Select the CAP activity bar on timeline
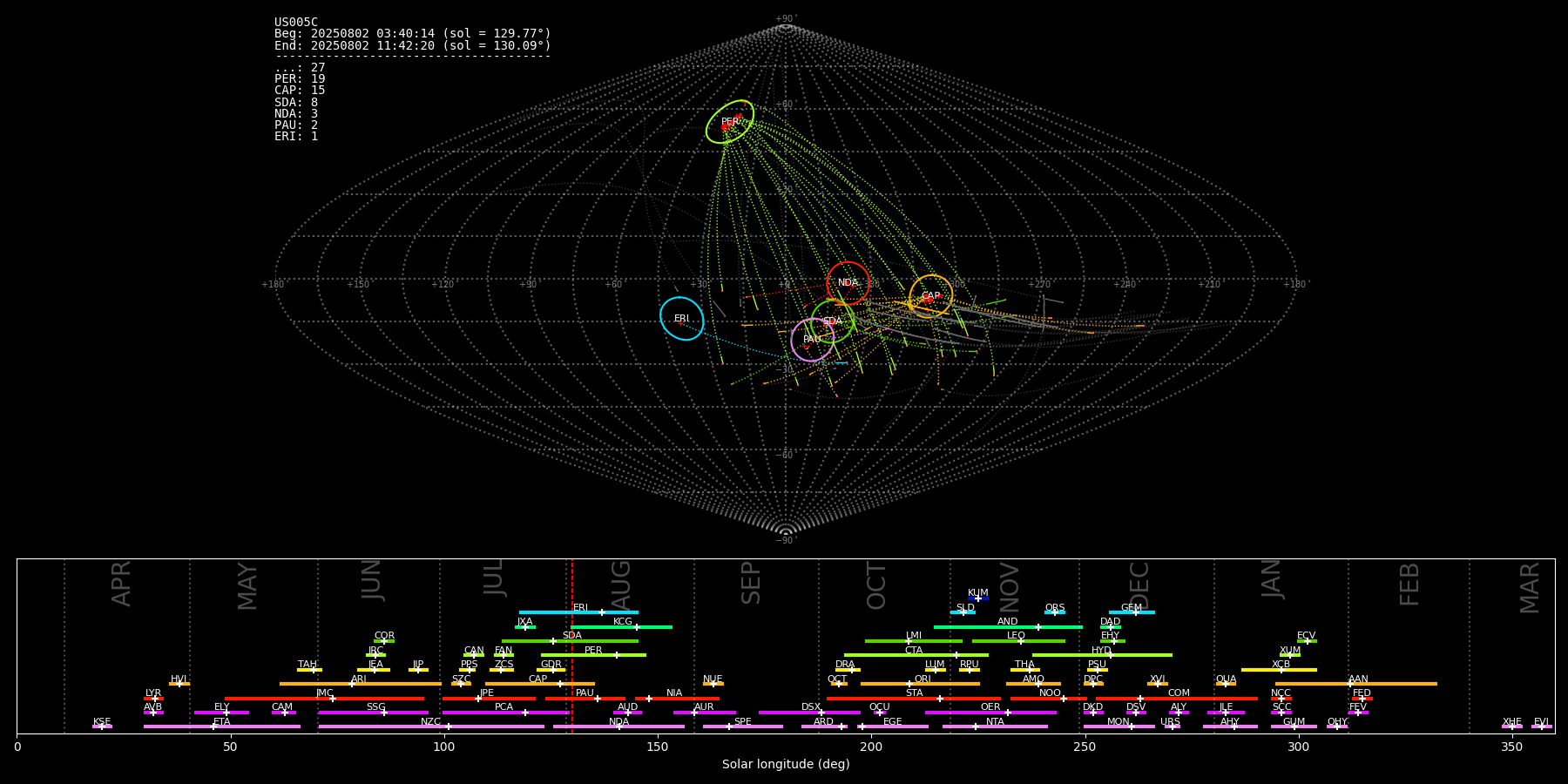The width and height of the screenshot is (1568, 784). 540,684
